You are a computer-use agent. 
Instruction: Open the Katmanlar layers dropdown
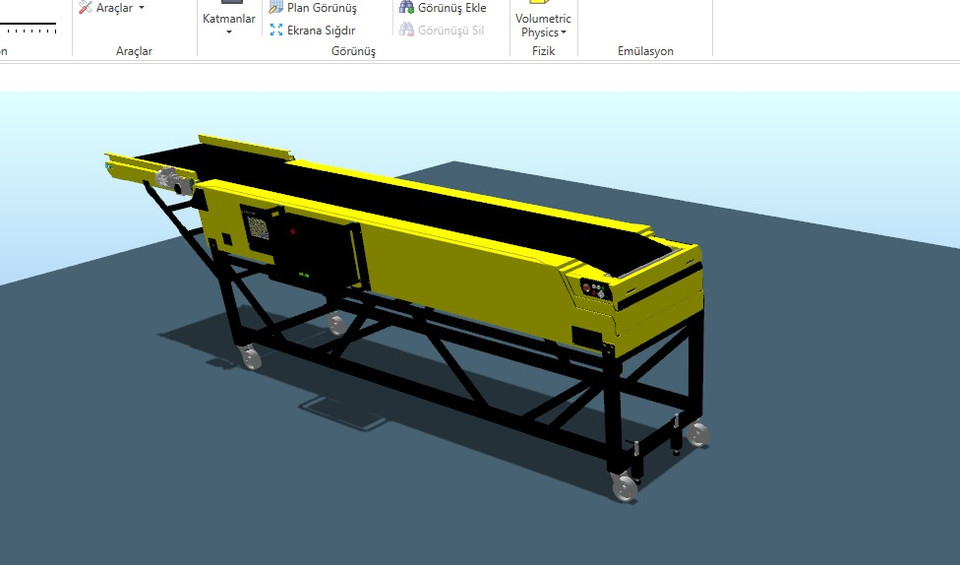coord(229,21)
